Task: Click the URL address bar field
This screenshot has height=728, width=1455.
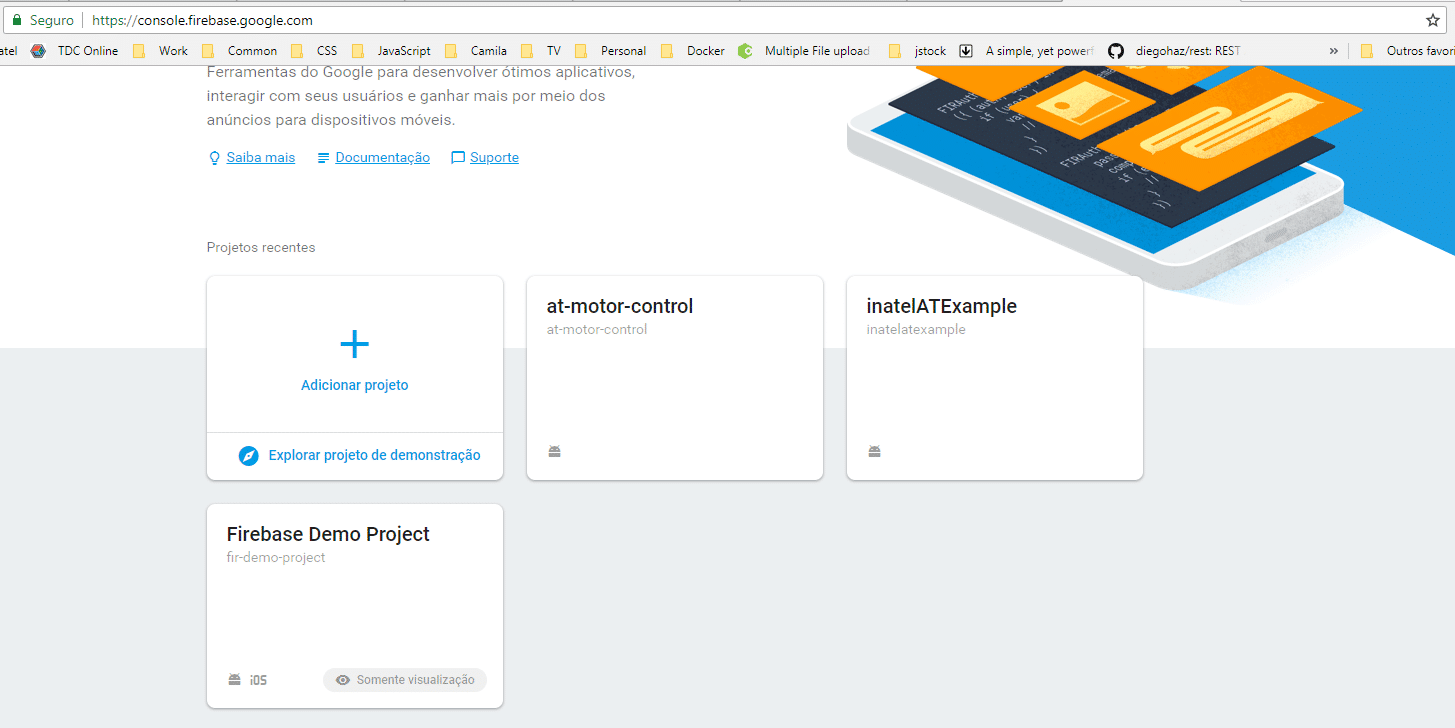Action: point(750,20)
